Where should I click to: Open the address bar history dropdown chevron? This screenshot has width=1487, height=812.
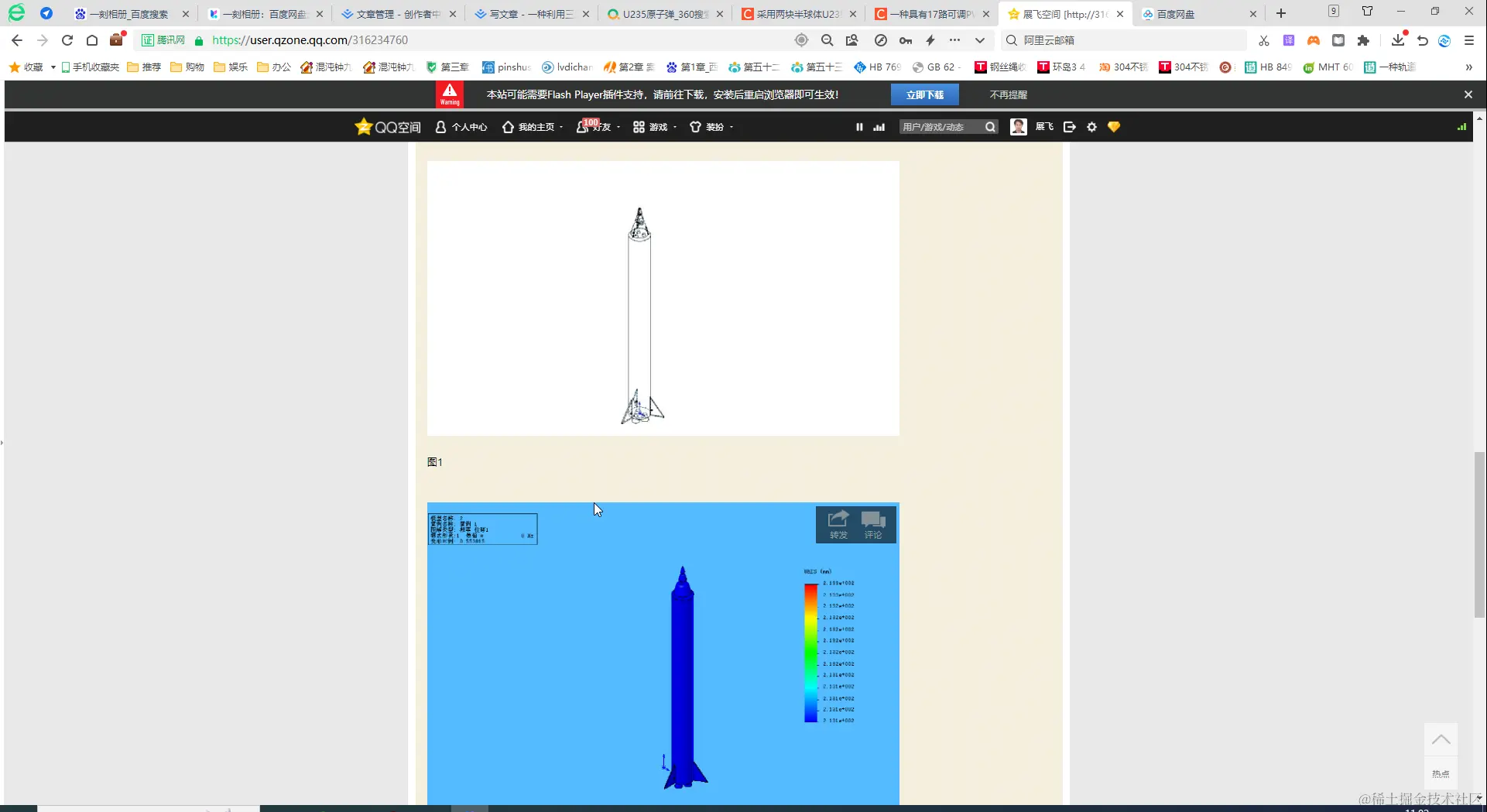tap(980, 40)
